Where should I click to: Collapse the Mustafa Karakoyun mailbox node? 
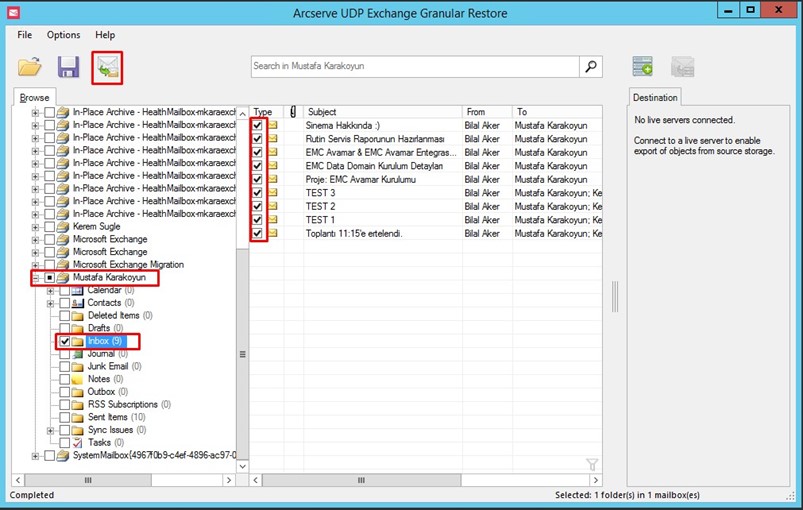(x=35, y=278)
